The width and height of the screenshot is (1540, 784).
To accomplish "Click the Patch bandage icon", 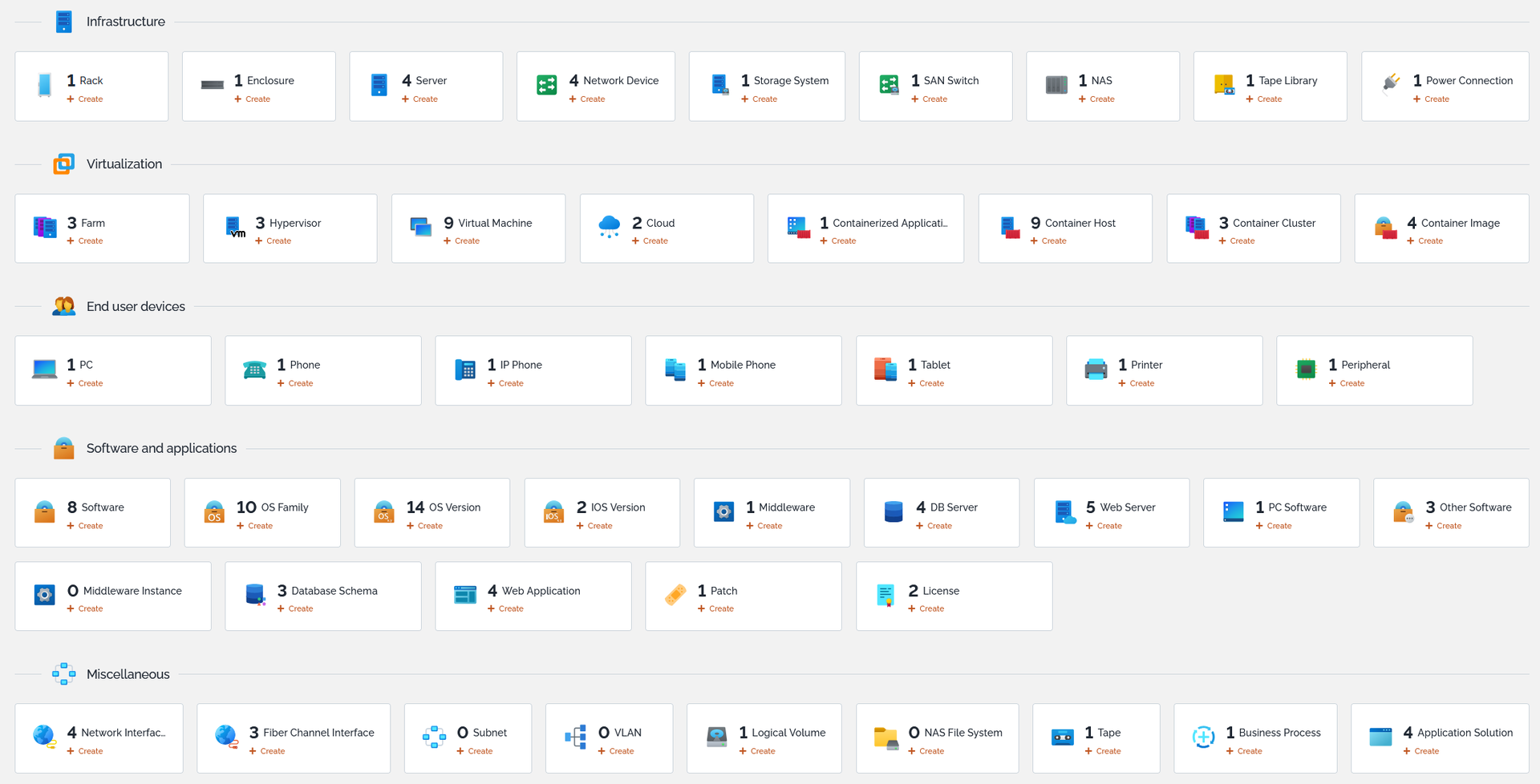I will click(675, 595).
